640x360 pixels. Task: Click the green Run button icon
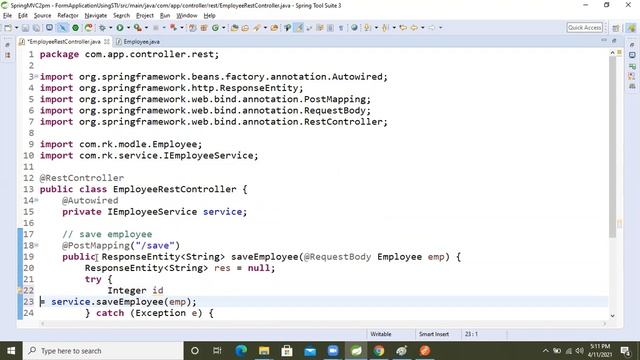(120, 28)
